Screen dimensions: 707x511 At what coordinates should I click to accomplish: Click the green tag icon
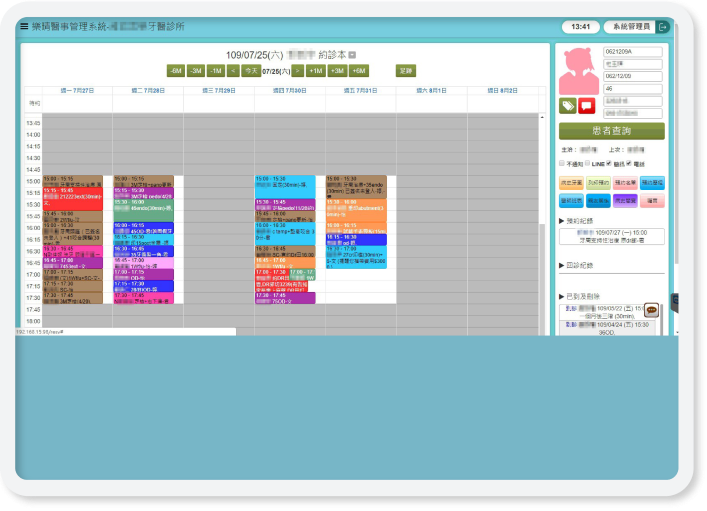click(568, 105)
